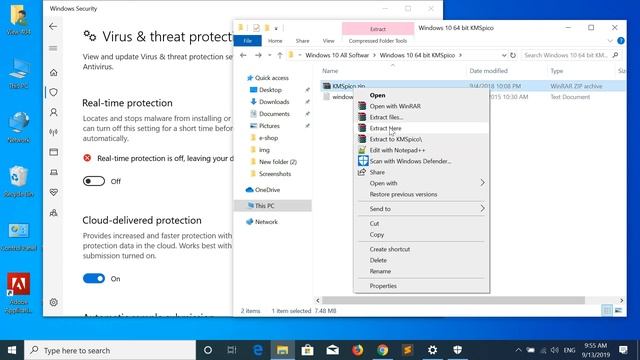Choose Extract files... in context menu
640x360 pixels.
coord(421,117)
